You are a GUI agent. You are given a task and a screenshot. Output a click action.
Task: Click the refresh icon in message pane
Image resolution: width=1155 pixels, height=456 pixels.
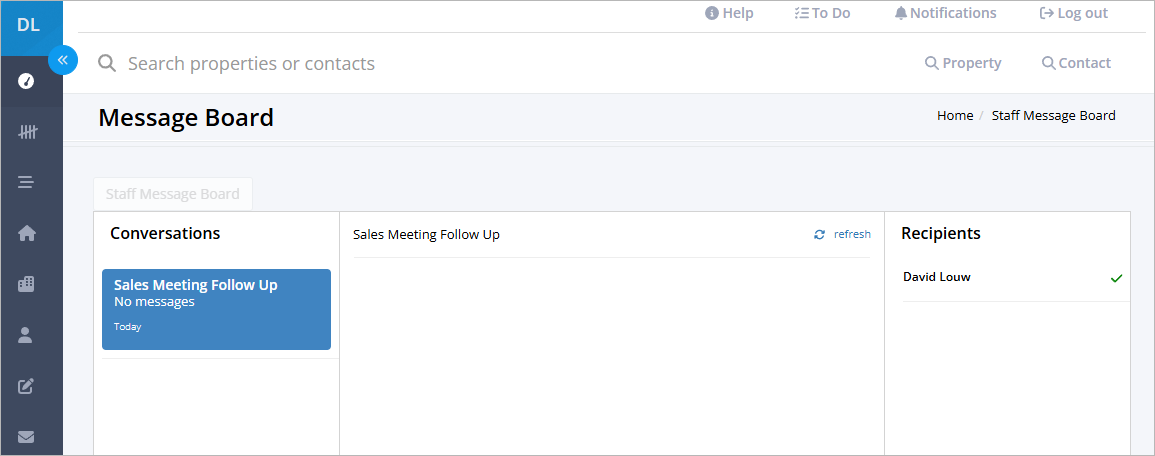tap(819, 234)
